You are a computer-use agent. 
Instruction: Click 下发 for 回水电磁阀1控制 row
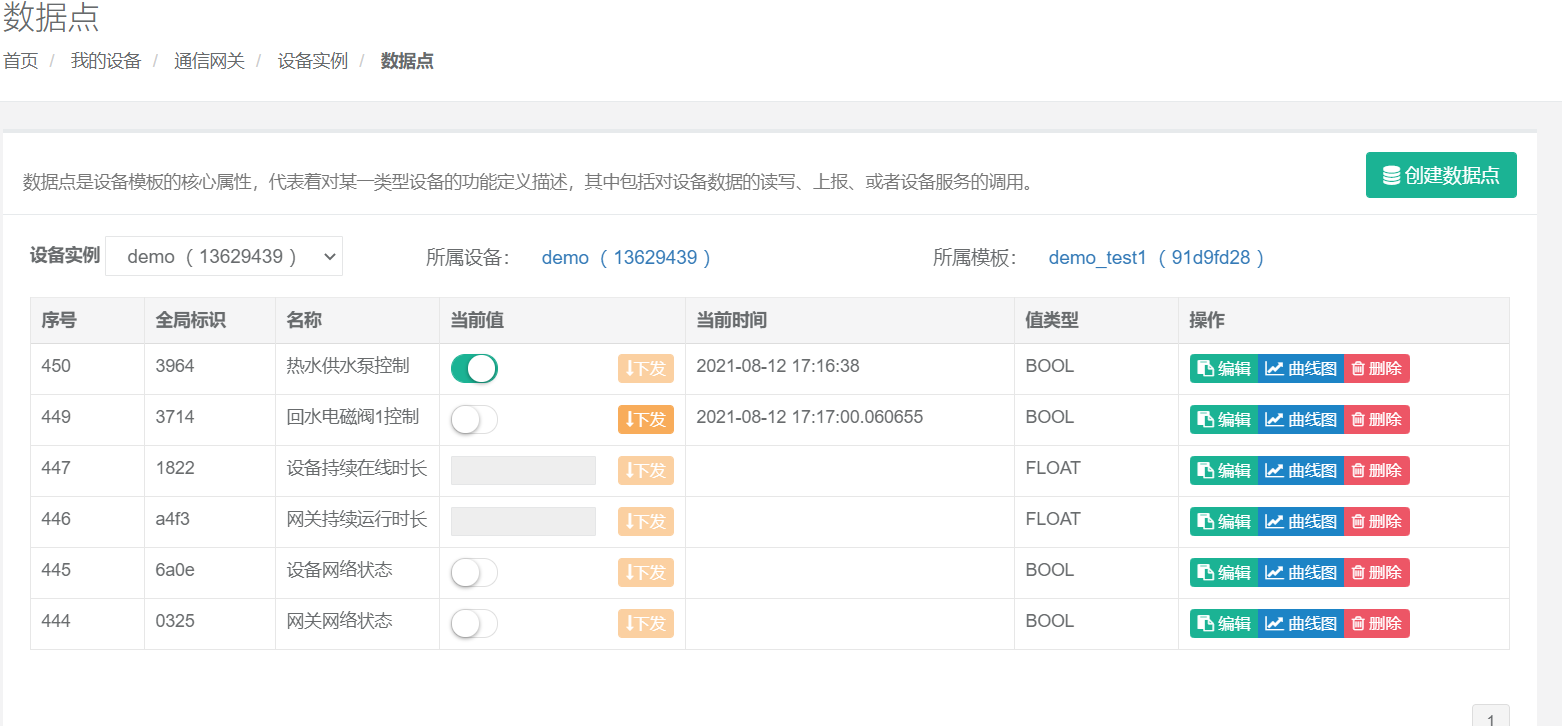pos(646,419)
